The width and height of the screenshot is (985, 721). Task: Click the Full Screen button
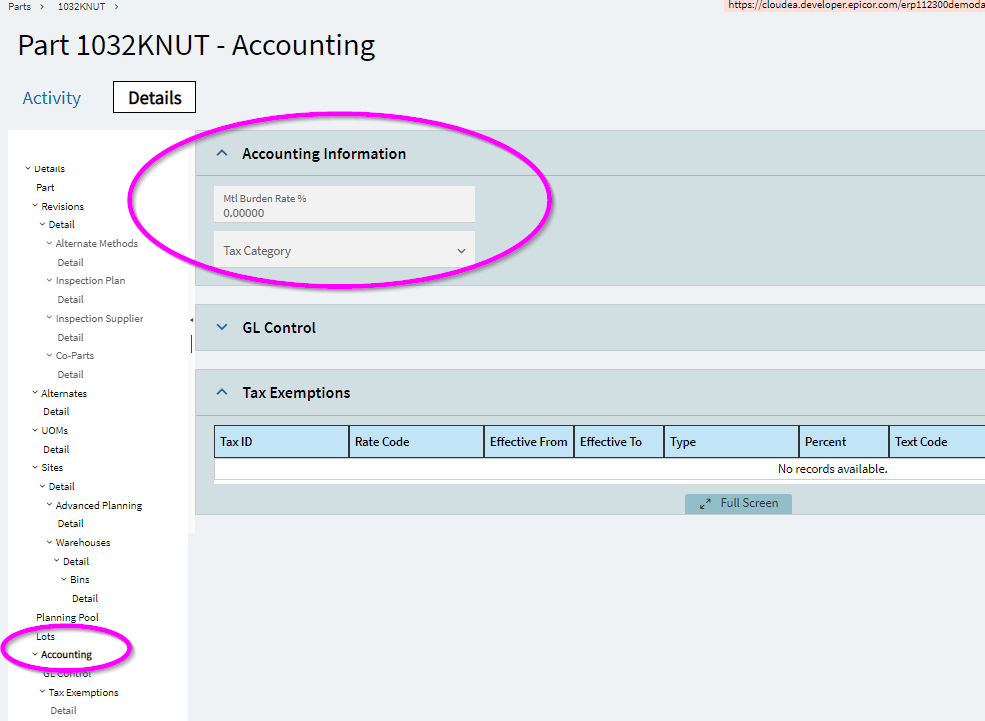tap(738, 503)
